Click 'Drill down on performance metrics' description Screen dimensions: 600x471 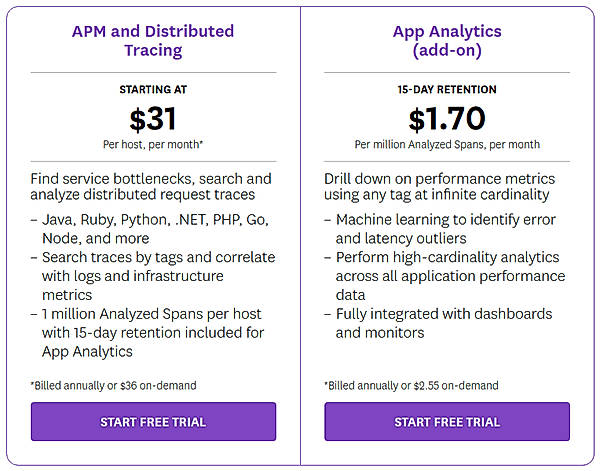(439, 187)
